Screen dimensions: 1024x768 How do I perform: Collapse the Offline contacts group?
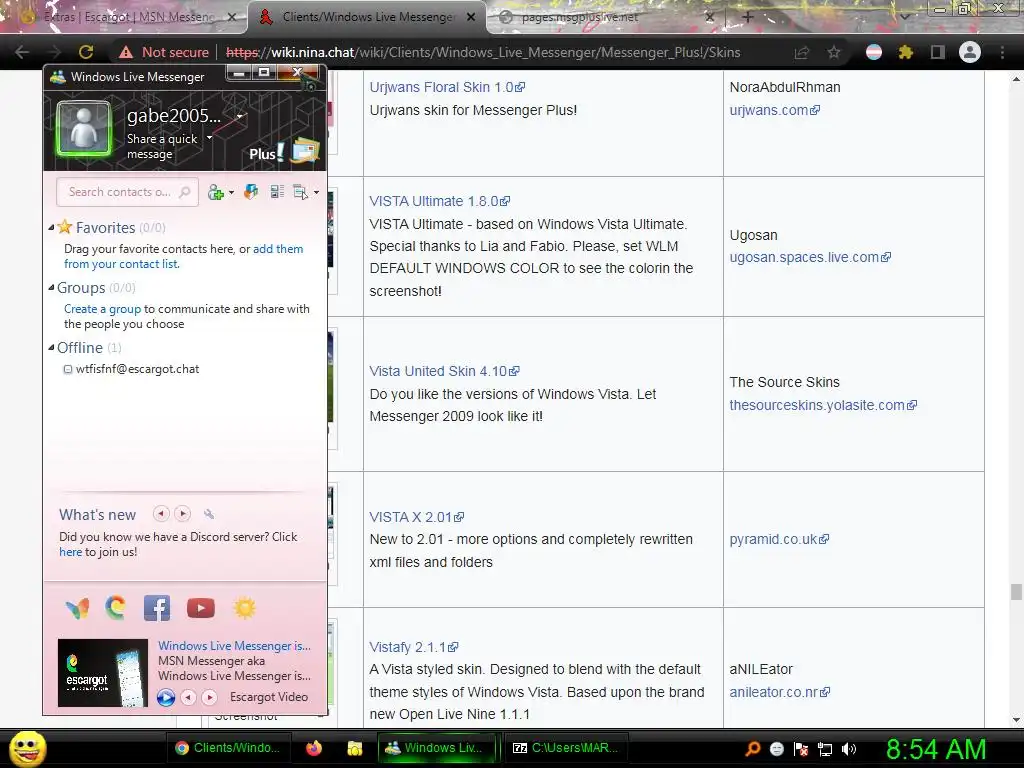pyautogui.click(x=51, y=348)
